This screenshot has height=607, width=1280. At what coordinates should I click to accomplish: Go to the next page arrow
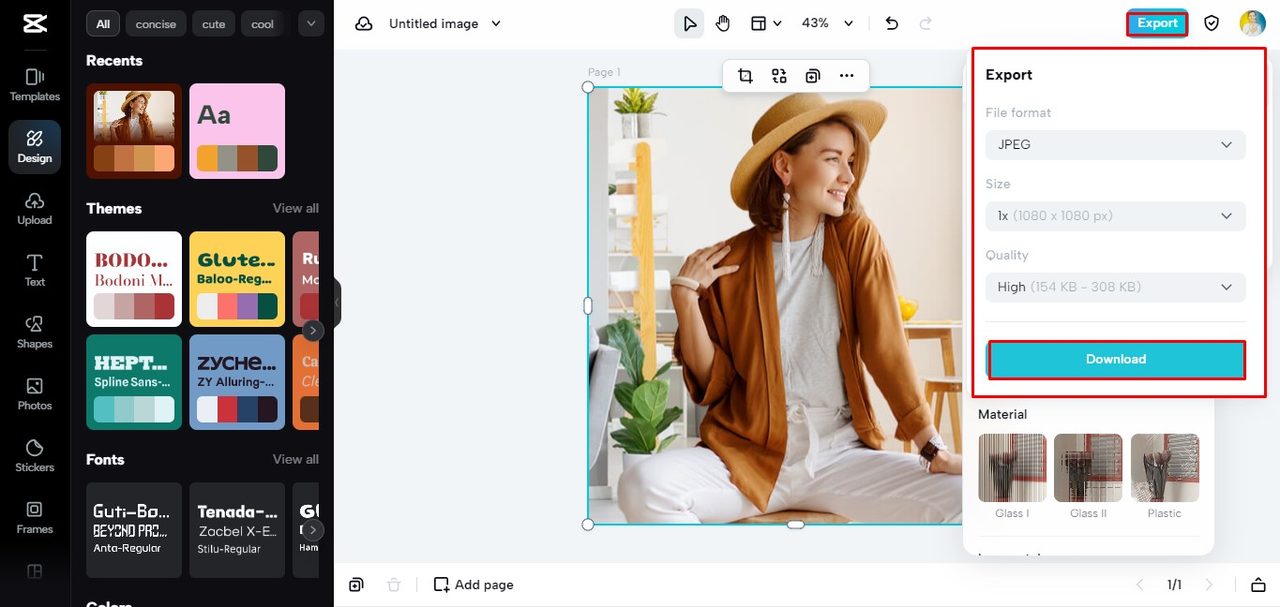point(1209,585)
